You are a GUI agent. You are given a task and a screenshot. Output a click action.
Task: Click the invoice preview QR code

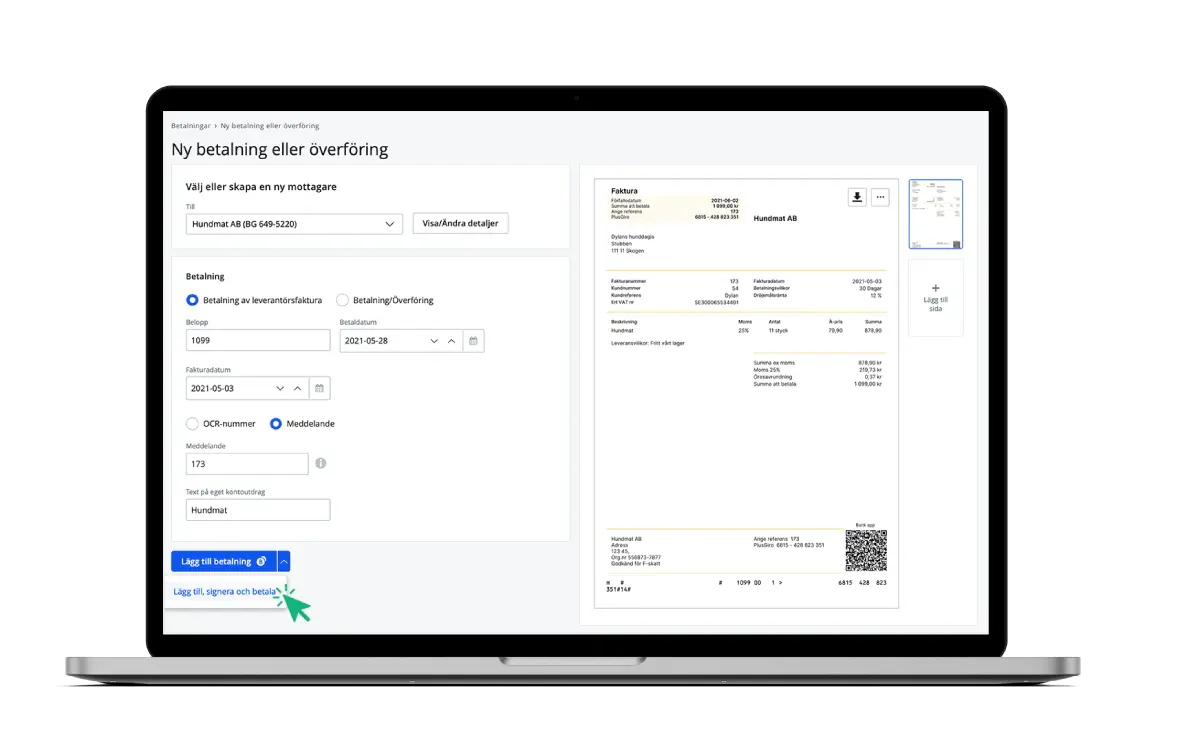click(865, 550)
